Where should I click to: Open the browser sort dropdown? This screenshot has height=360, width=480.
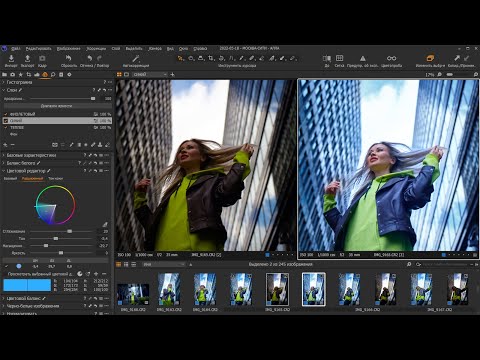click(163, 264)
